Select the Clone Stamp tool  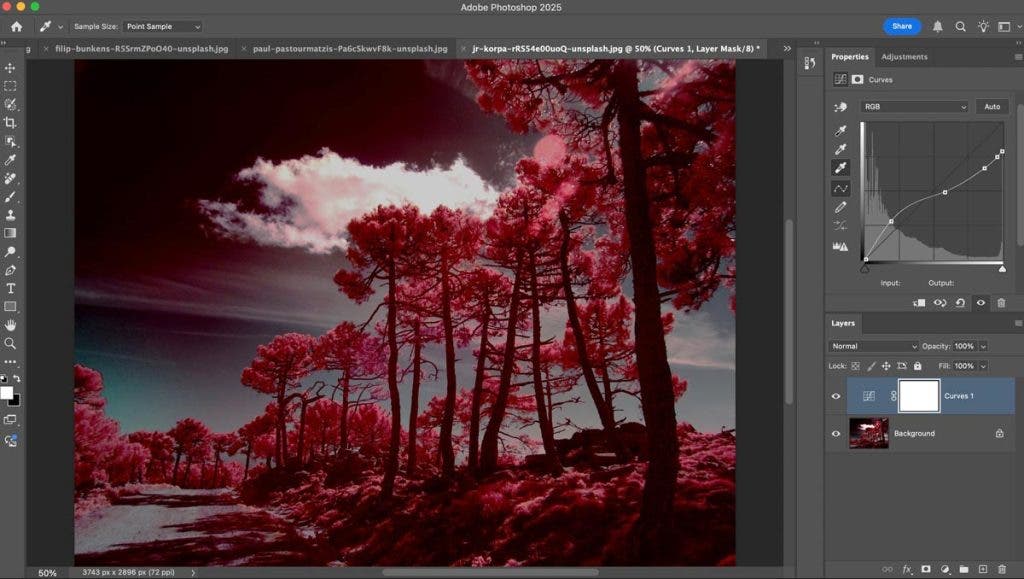pos(10,215)
